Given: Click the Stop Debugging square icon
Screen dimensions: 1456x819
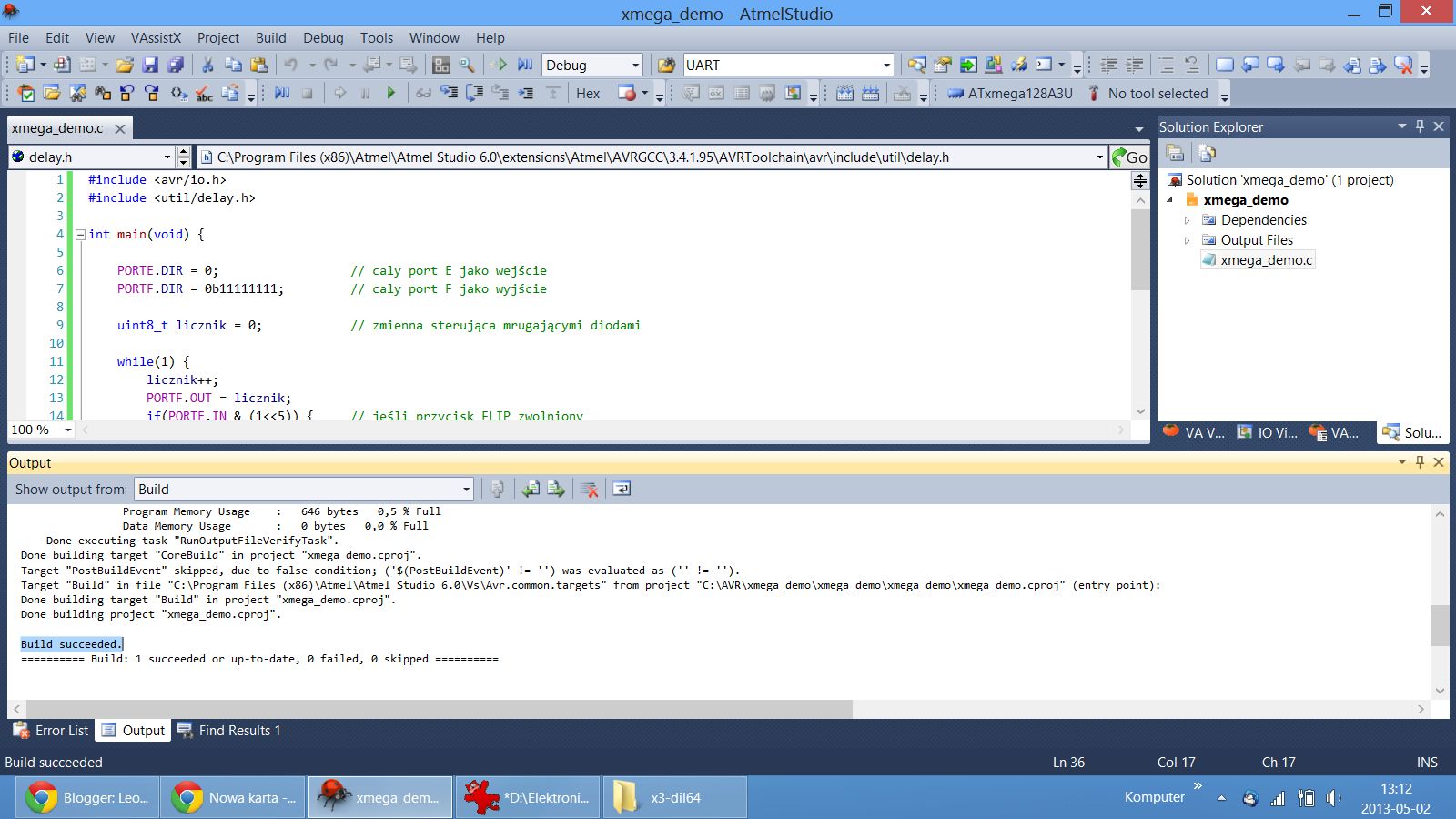Looking at the screenshot, I should (x=308, y=93).
